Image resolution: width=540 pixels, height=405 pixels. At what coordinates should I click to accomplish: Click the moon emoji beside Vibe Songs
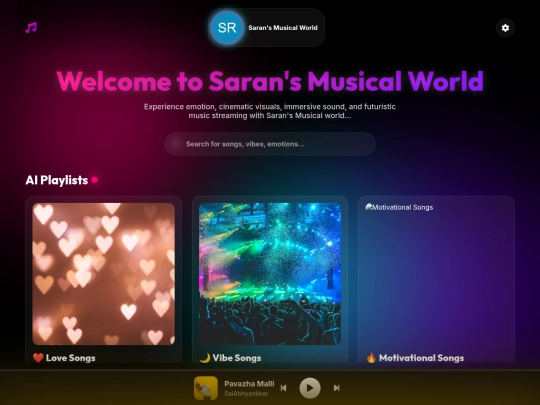coord(205,358)
